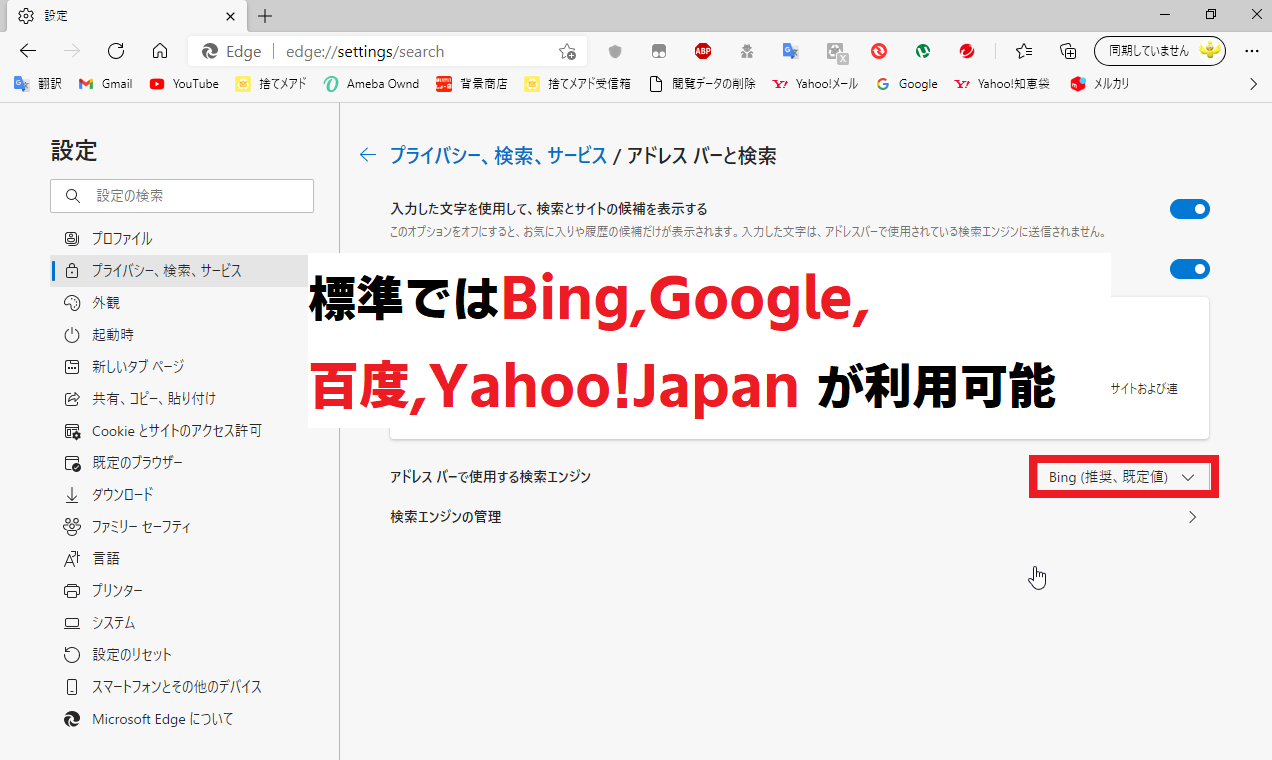Reload the current settings page
This screenshot has height=760, width=1272.
pos(116,51)
